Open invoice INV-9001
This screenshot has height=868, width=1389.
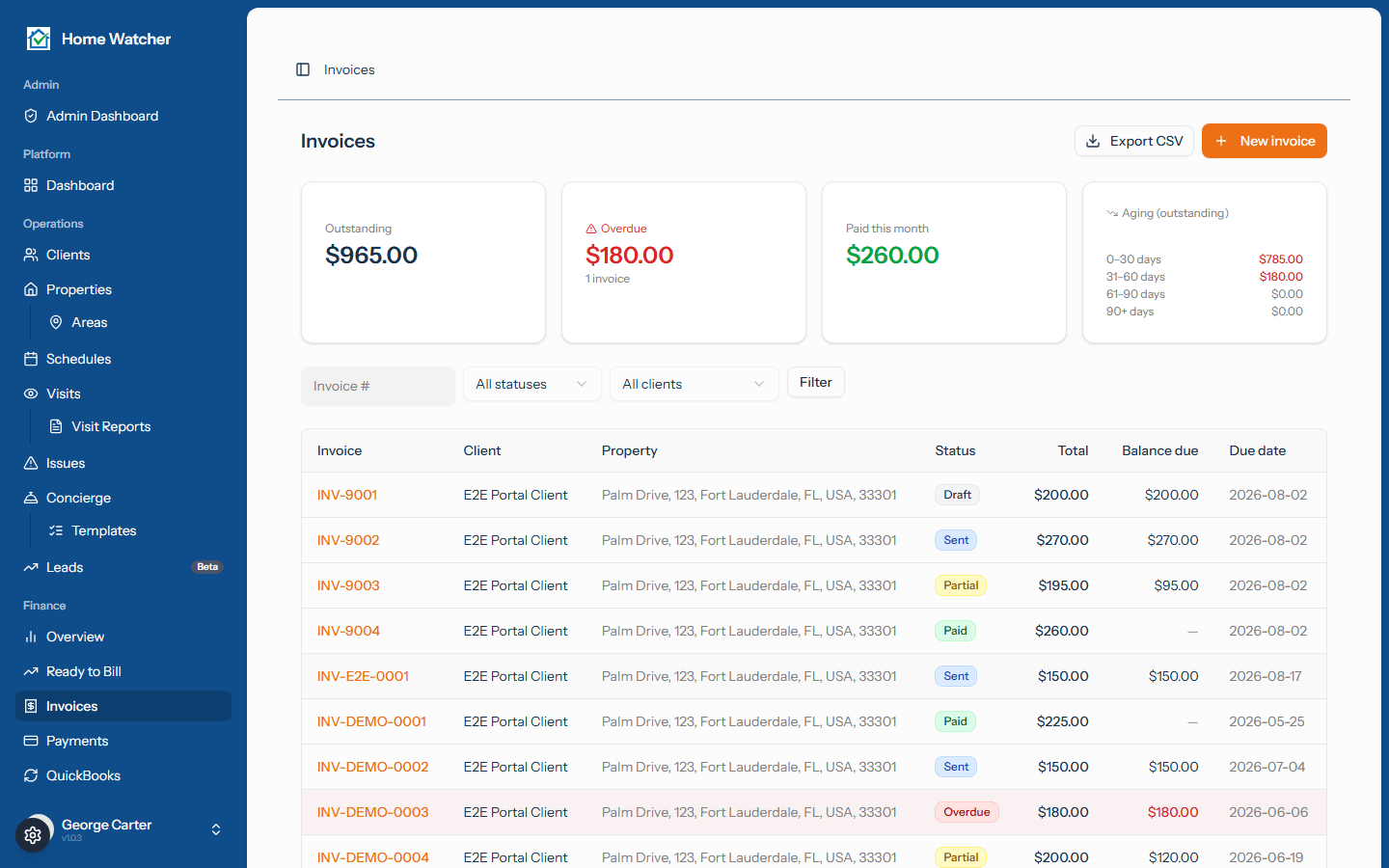[x=347, y=495]
